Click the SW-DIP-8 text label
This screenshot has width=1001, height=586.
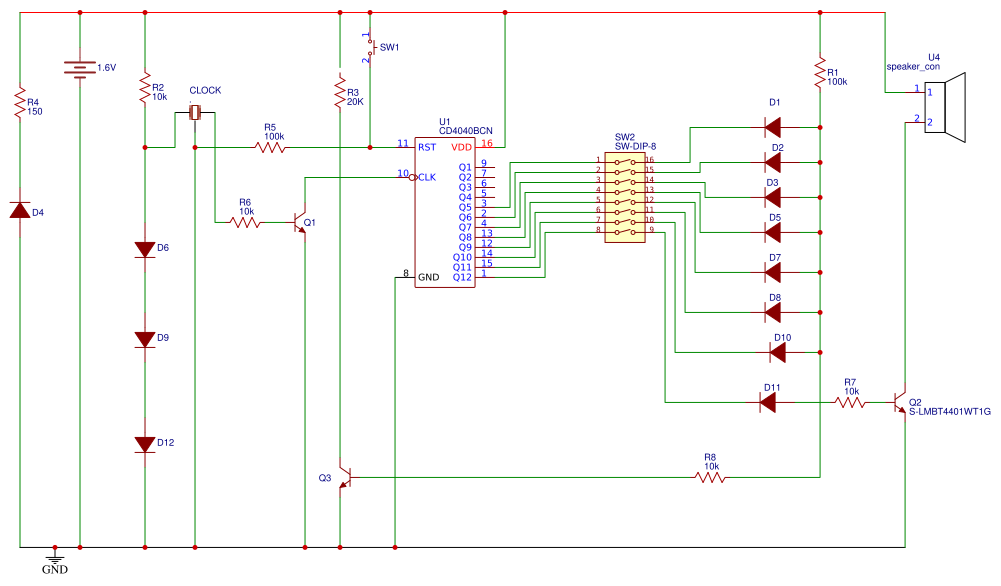click(635, 146)
